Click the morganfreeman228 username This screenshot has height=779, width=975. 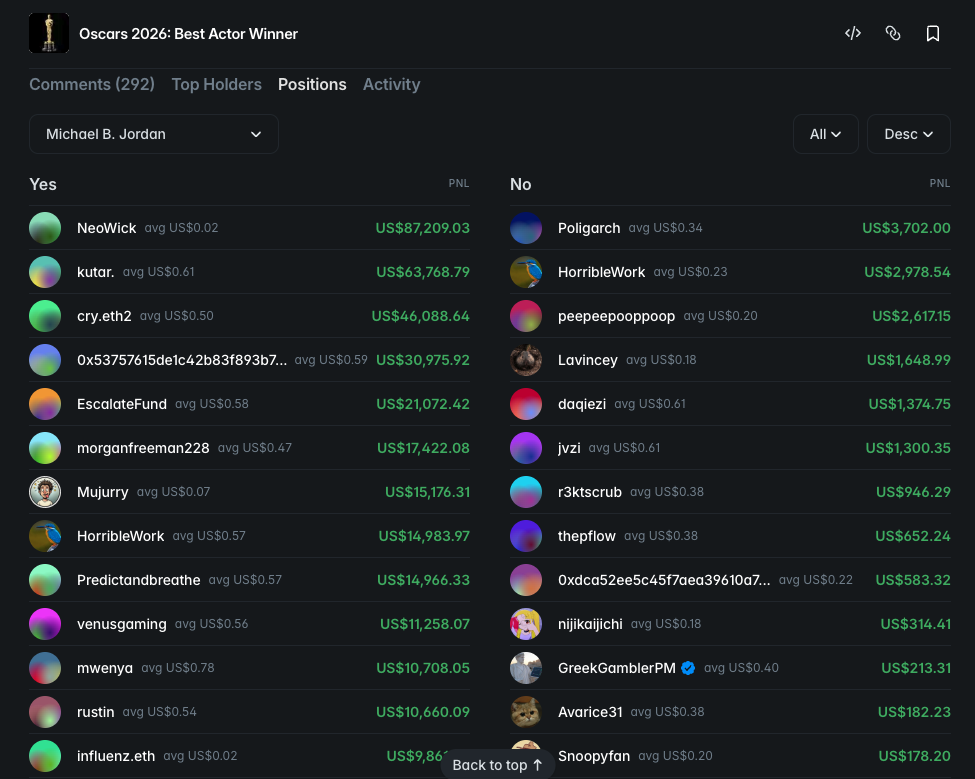pos(143,448)
